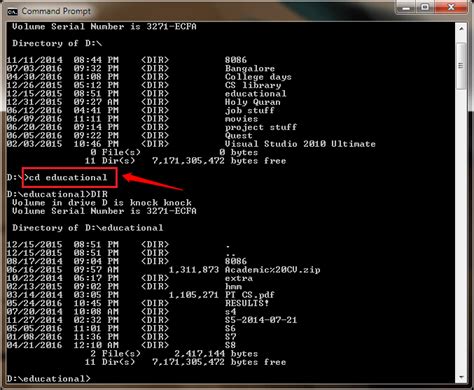This screenshot has width=474, height=390.
Task: Click the '1,311,873' file size value
Action: pos(194,270)
